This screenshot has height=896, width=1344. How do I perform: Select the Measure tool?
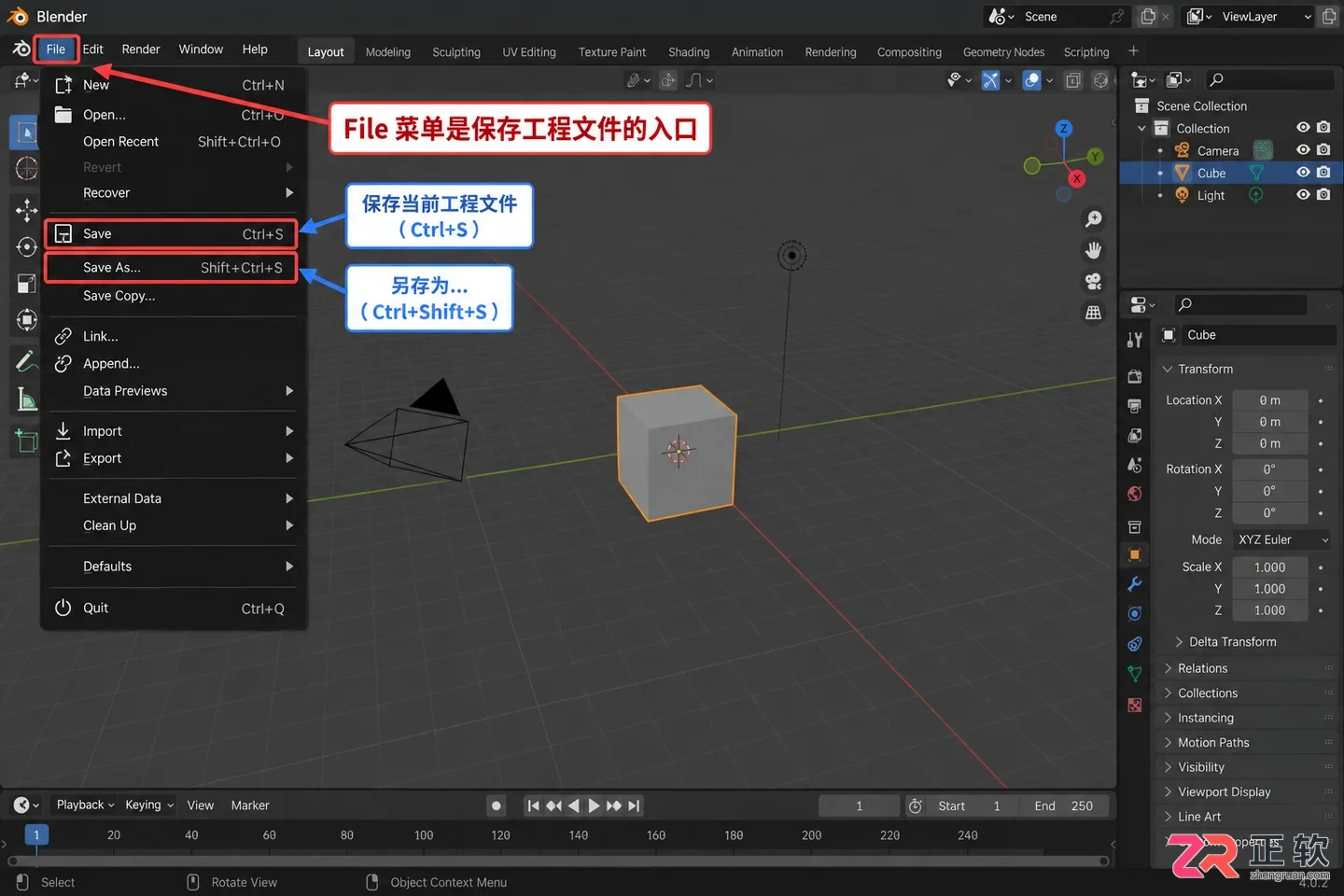pyautogui.click(x=26, y=399)
